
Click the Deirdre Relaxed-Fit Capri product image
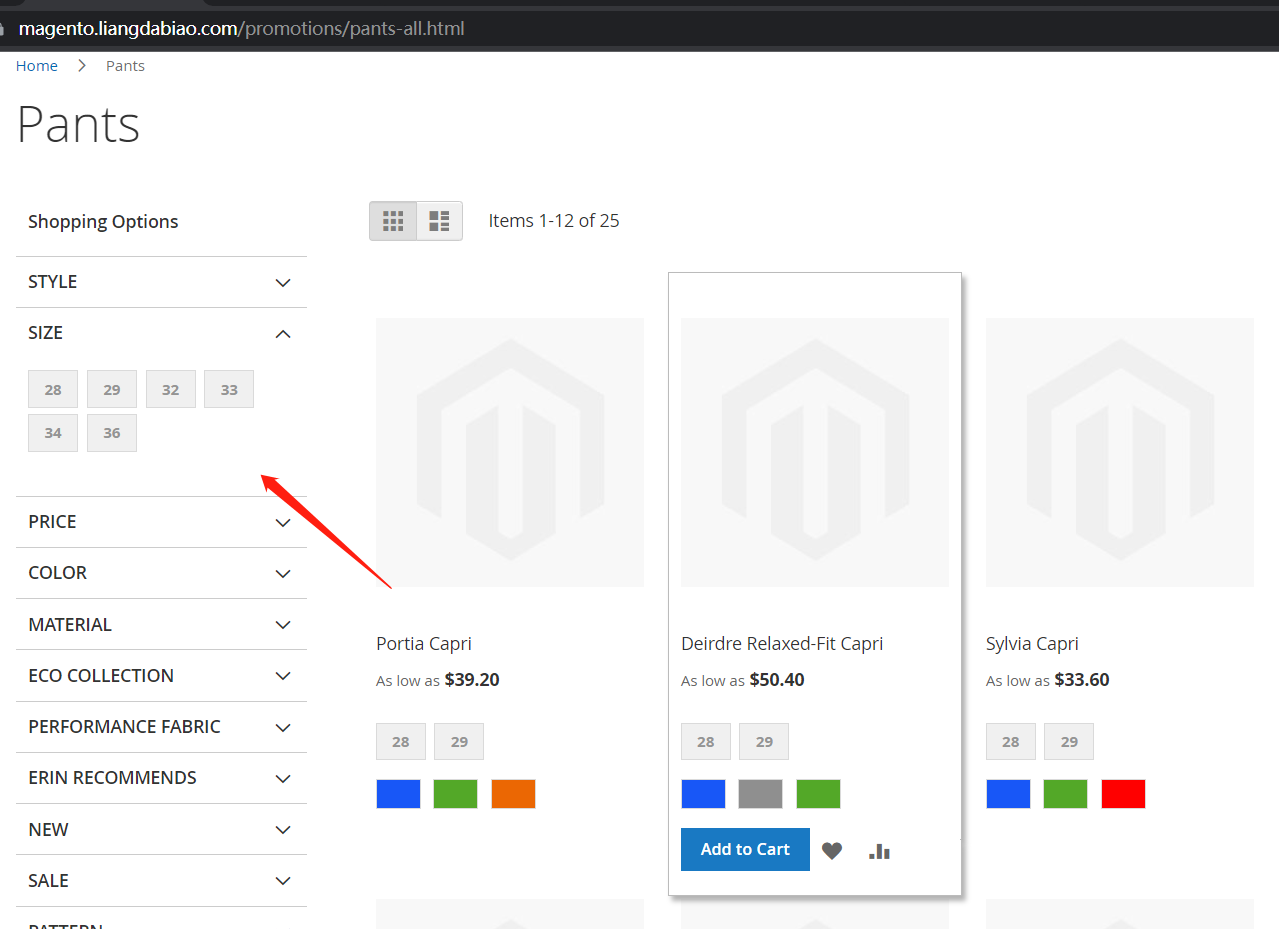[x=815, y=452]
